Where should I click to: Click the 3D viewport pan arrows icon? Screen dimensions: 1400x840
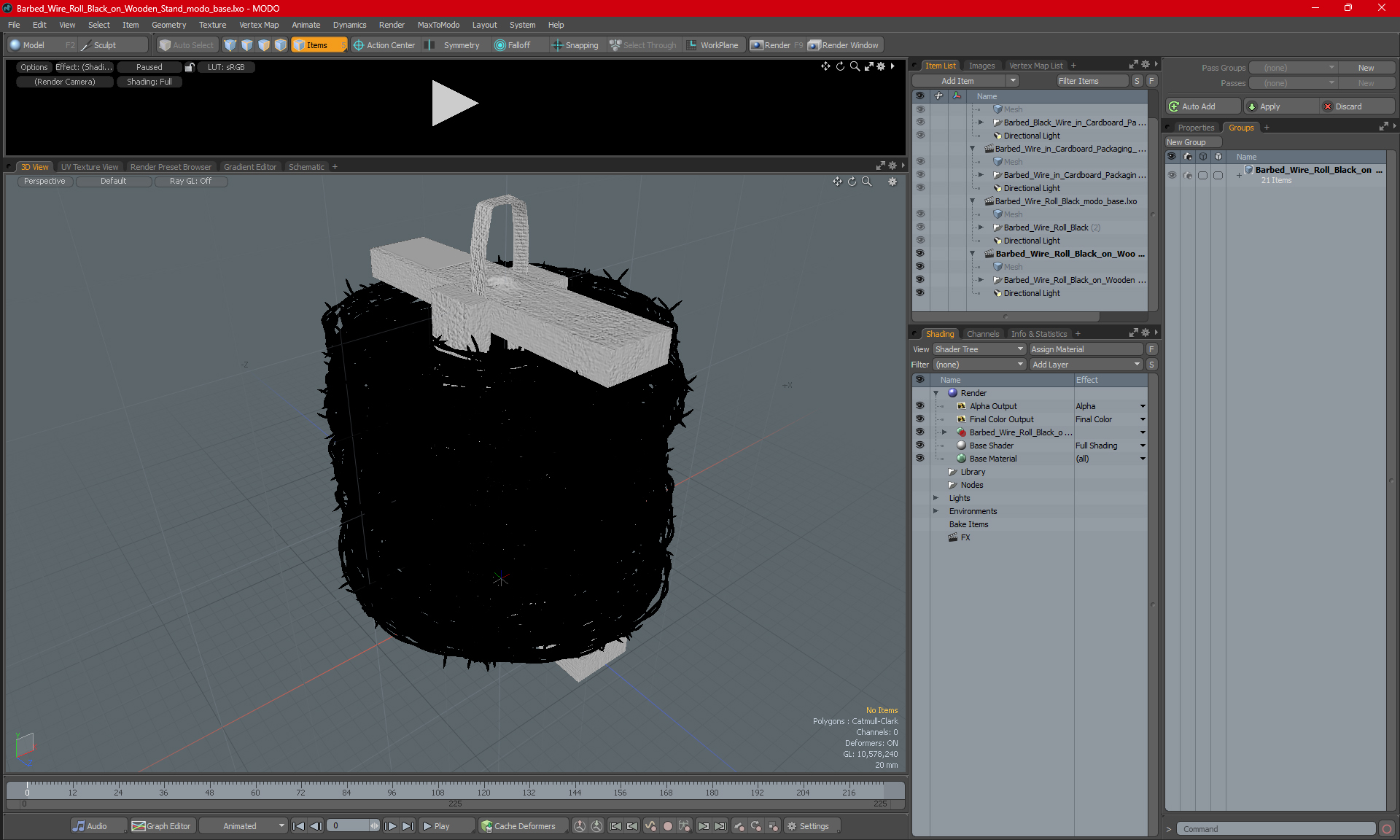pos(837,182)
